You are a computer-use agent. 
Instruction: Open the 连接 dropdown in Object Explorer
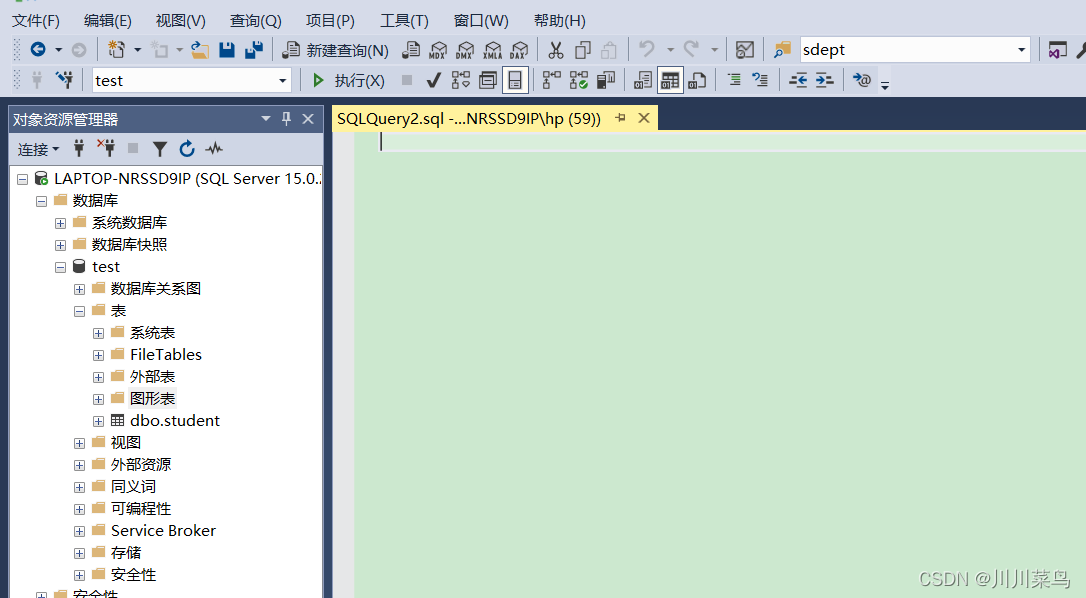click(x=38, y=150)
